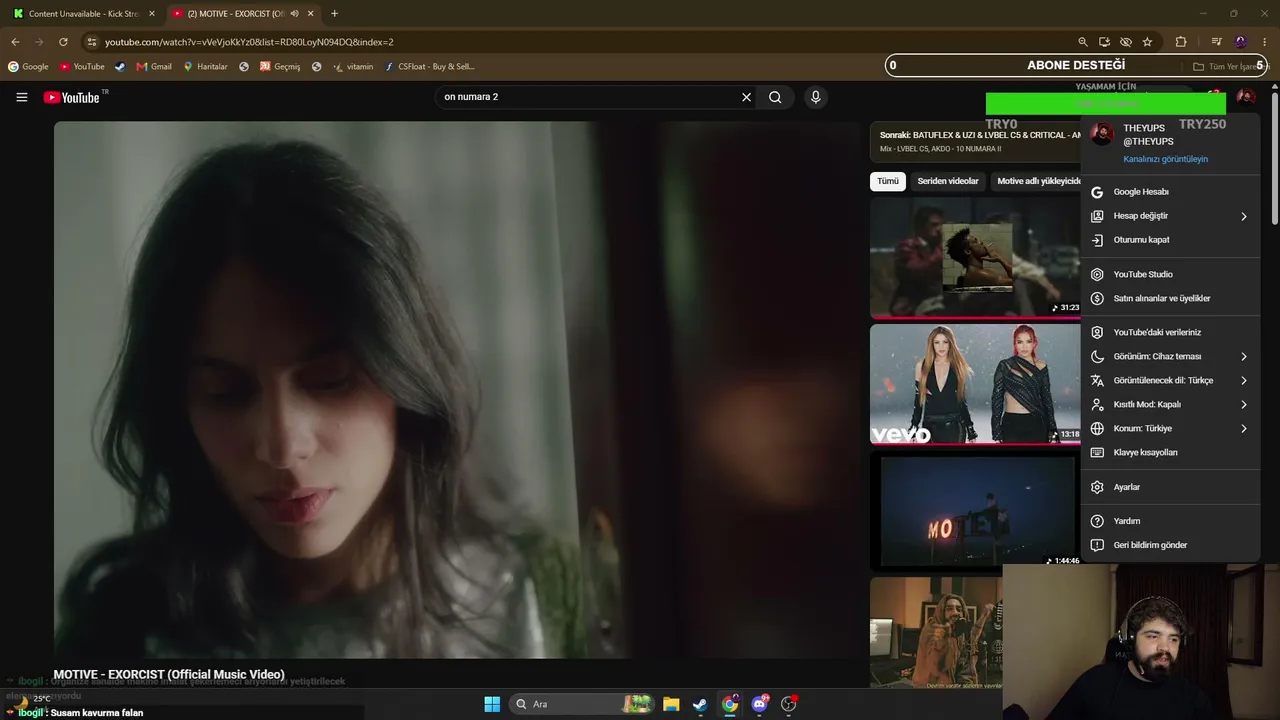This screenshot has width=1280, height=720.
Task: Click the taskbar Ara search box
Action: tap(582, 704)
